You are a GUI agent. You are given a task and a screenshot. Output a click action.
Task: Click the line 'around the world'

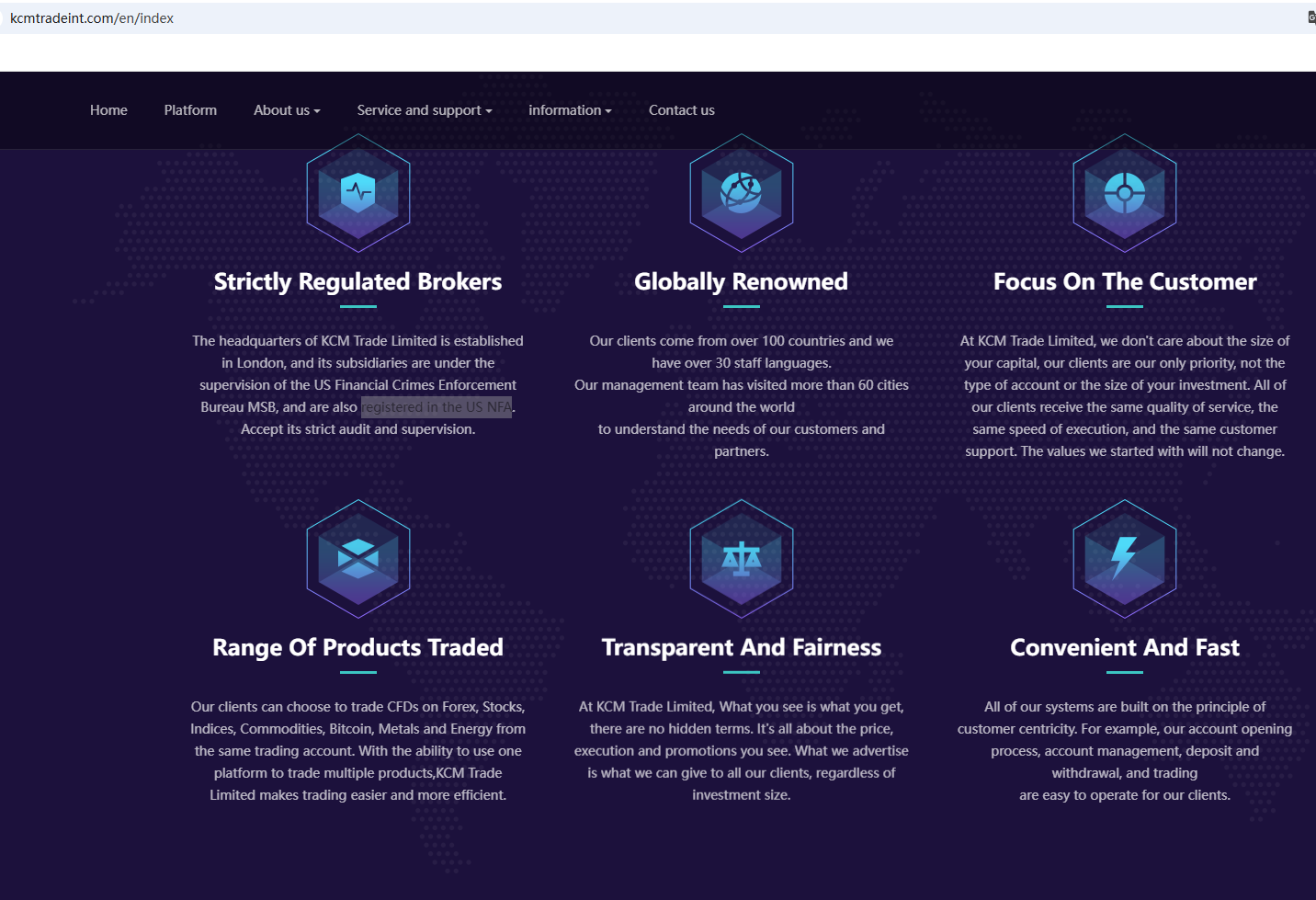742,407
